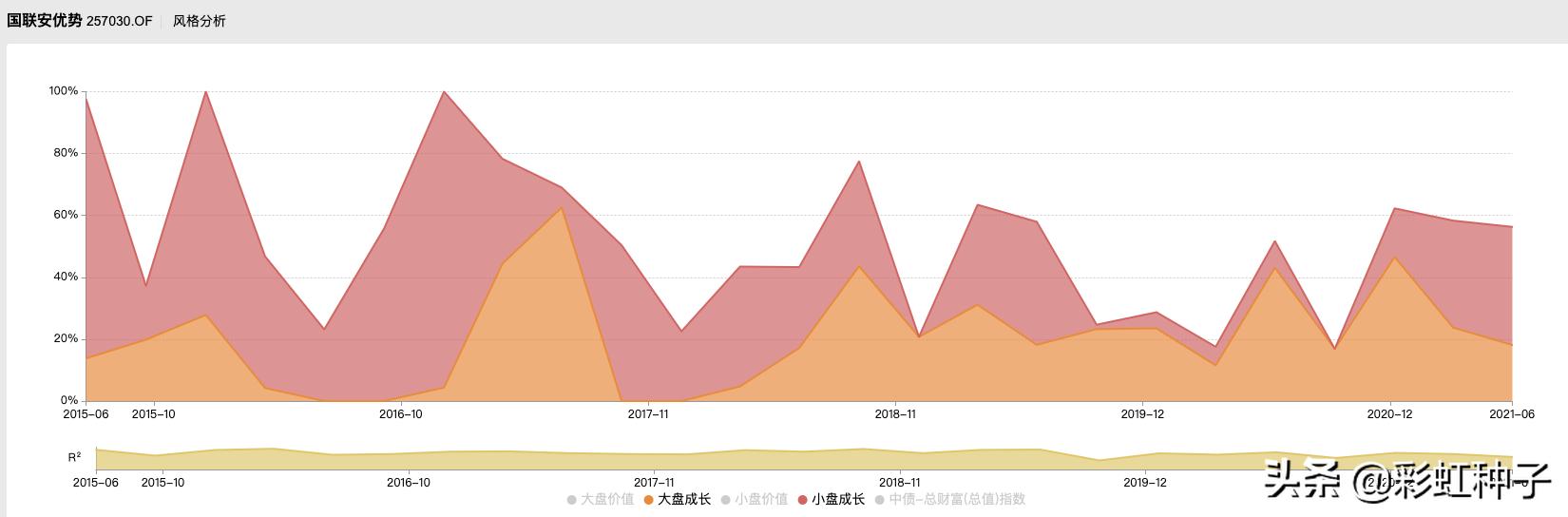Select the fund code 257030.OF
Screen dimensions: 1568x517
pos(120,21)
